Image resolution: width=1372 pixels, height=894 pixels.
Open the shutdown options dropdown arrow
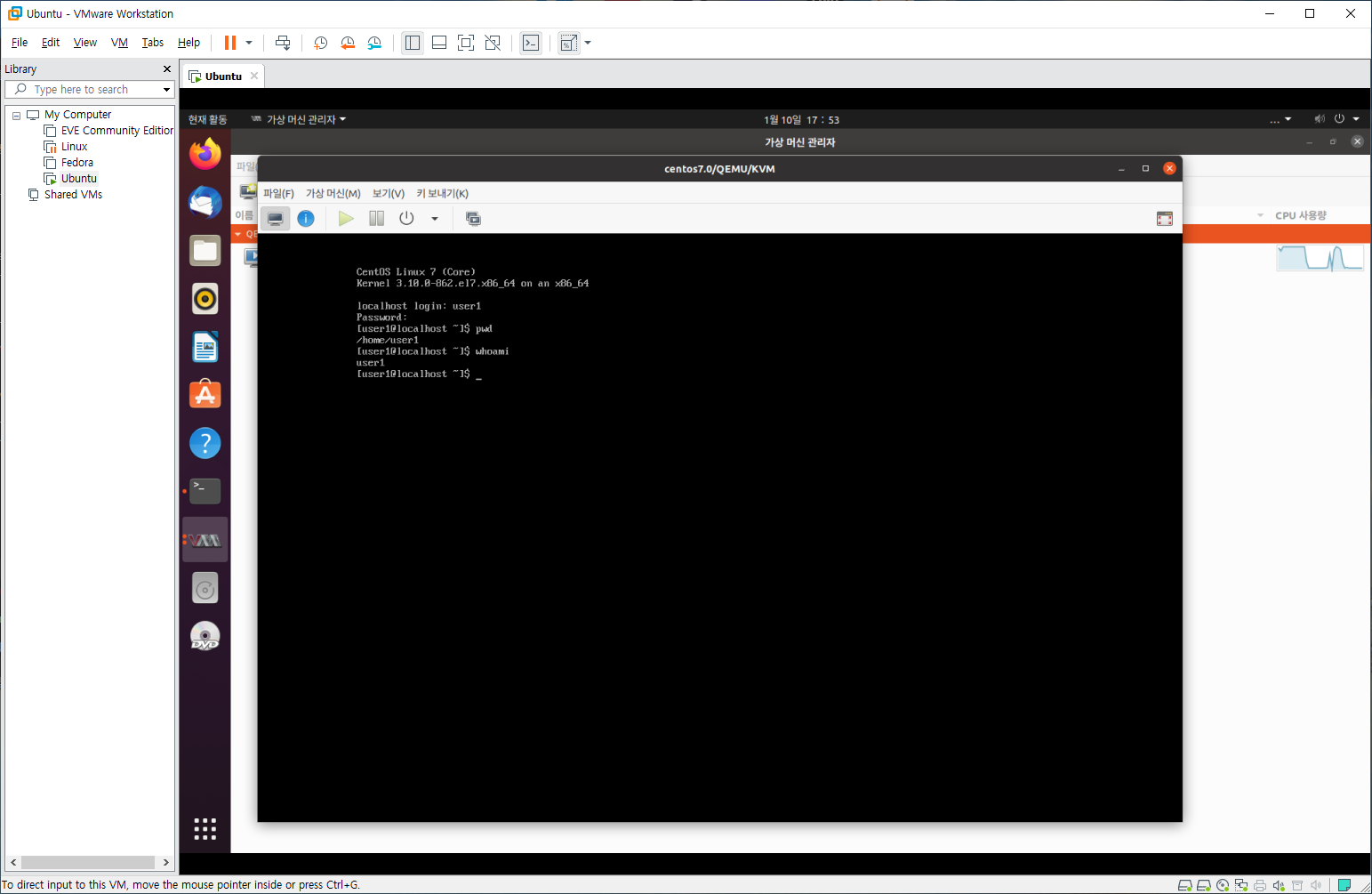click(435, 219)
